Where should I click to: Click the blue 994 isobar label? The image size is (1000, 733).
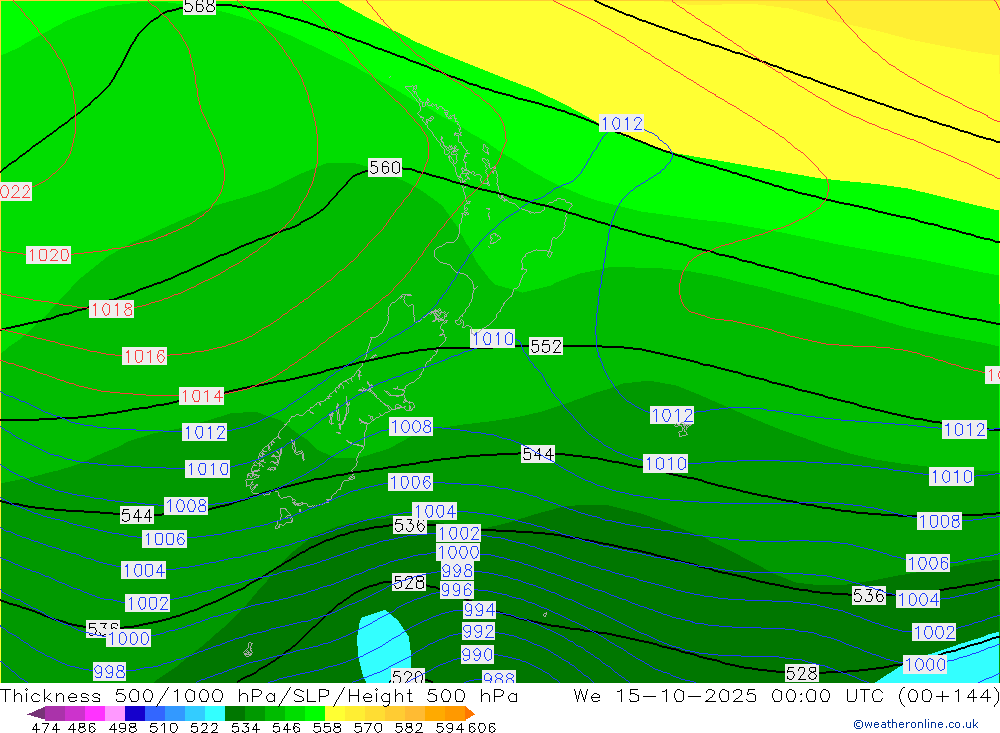point(479,610)
